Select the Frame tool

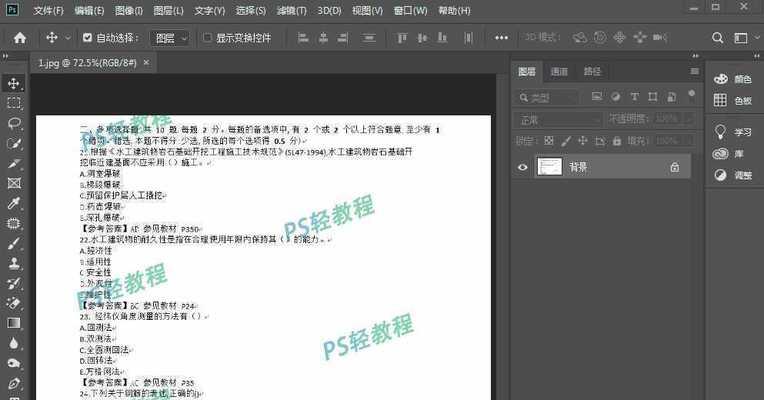[14, 183]
